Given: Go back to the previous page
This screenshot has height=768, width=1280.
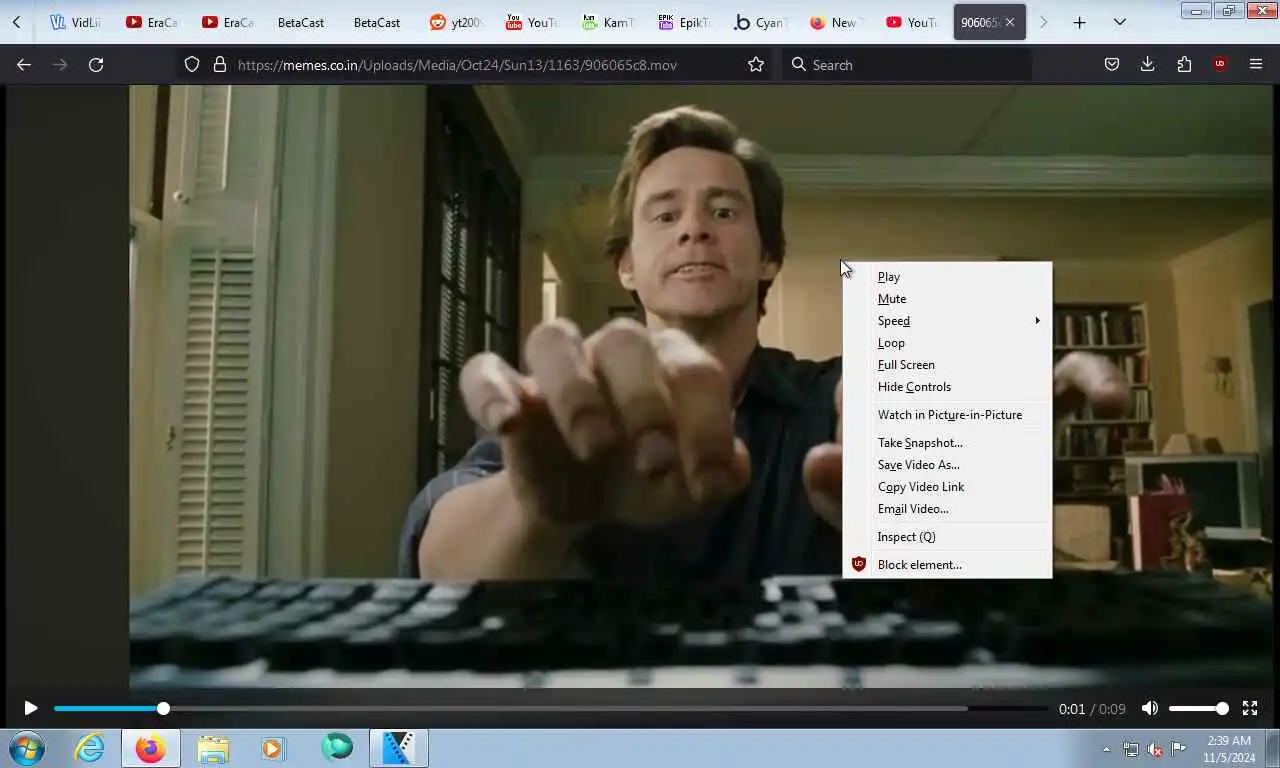Looking at the screenshot, I should (x=24, y=64).
